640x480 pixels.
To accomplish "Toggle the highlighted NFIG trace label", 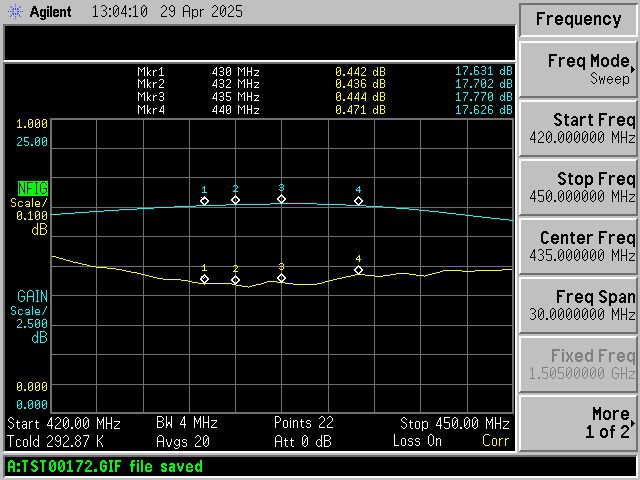I will tap(33, 189).
